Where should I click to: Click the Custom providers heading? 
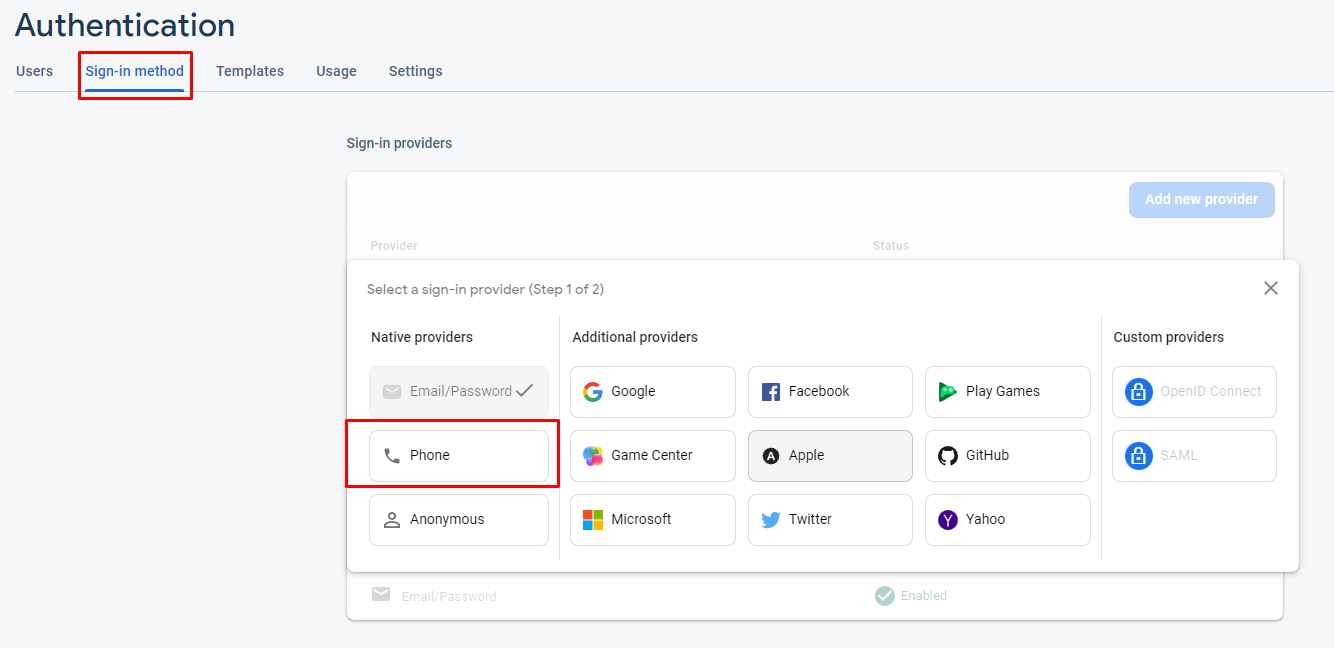(x=1169, y=337)
